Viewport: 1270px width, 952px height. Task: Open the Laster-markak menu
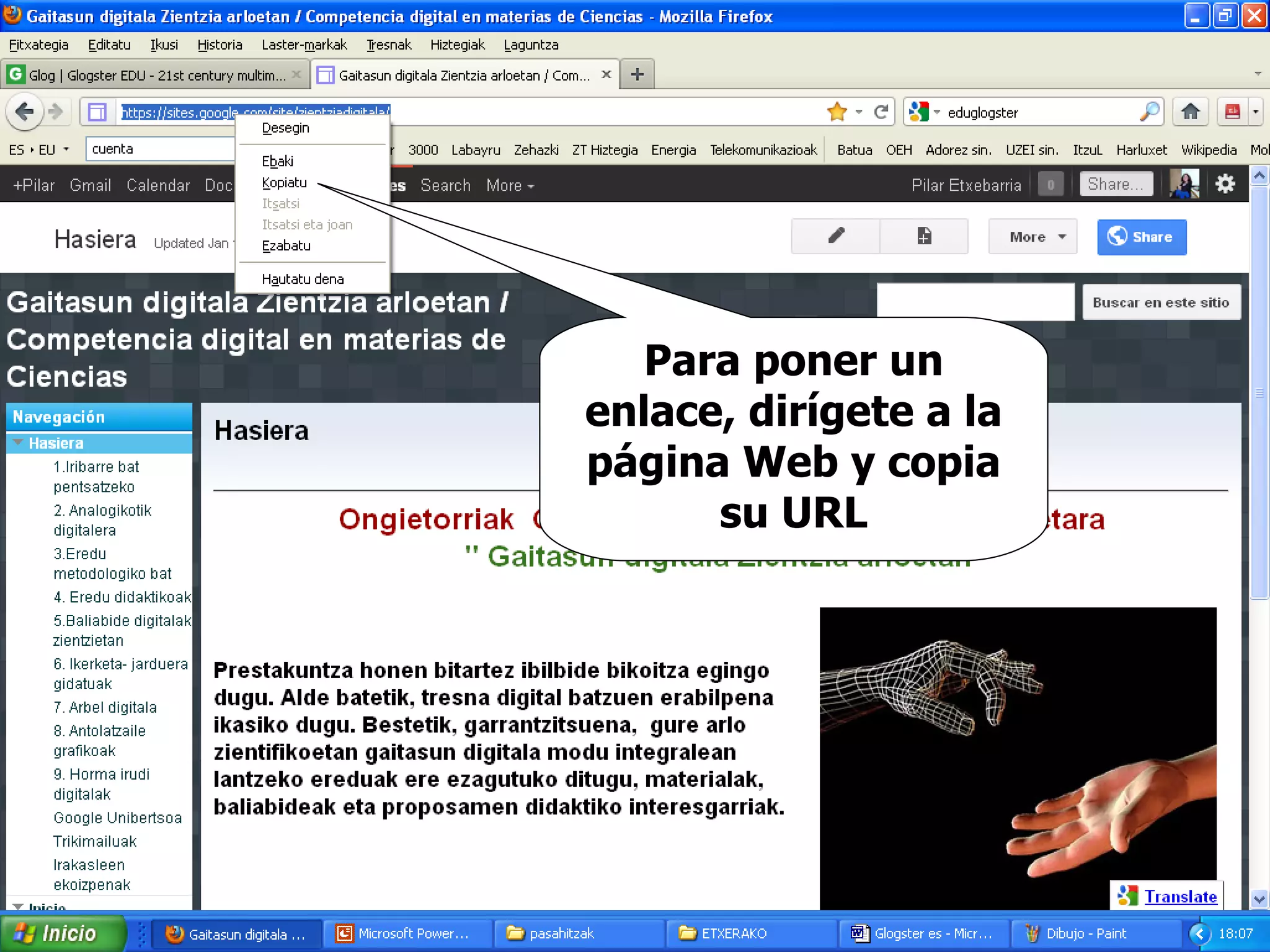click(x=304, y=45)
